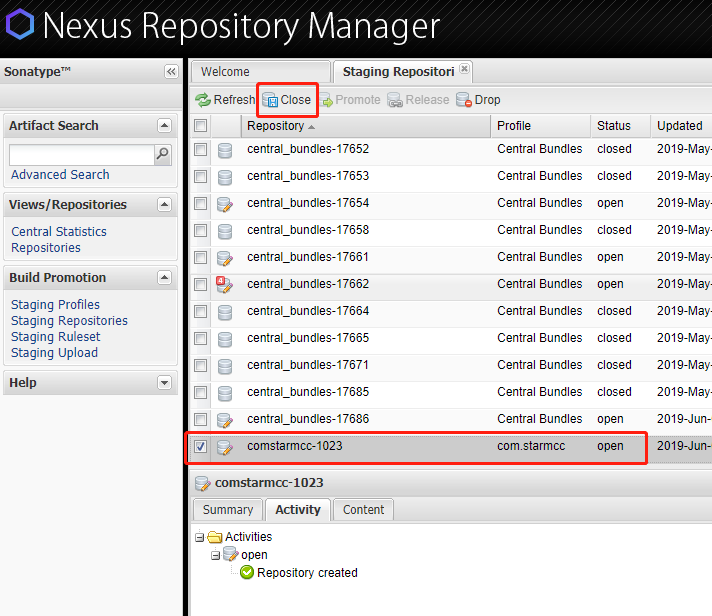This screenshot has width=712, height=616.
Task: Check the central_bundles-17665 checkbox
Action: click(x=200, y=338)
